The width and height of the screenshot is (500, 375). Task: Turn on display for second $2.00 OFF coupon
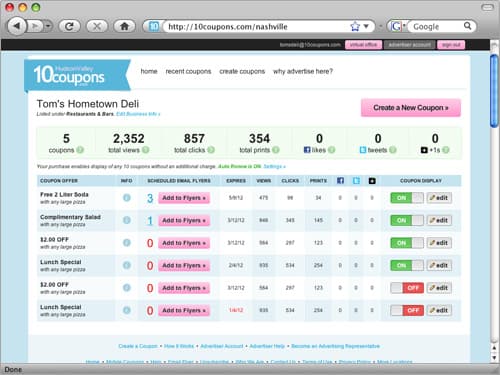click(x=407, y=288)
